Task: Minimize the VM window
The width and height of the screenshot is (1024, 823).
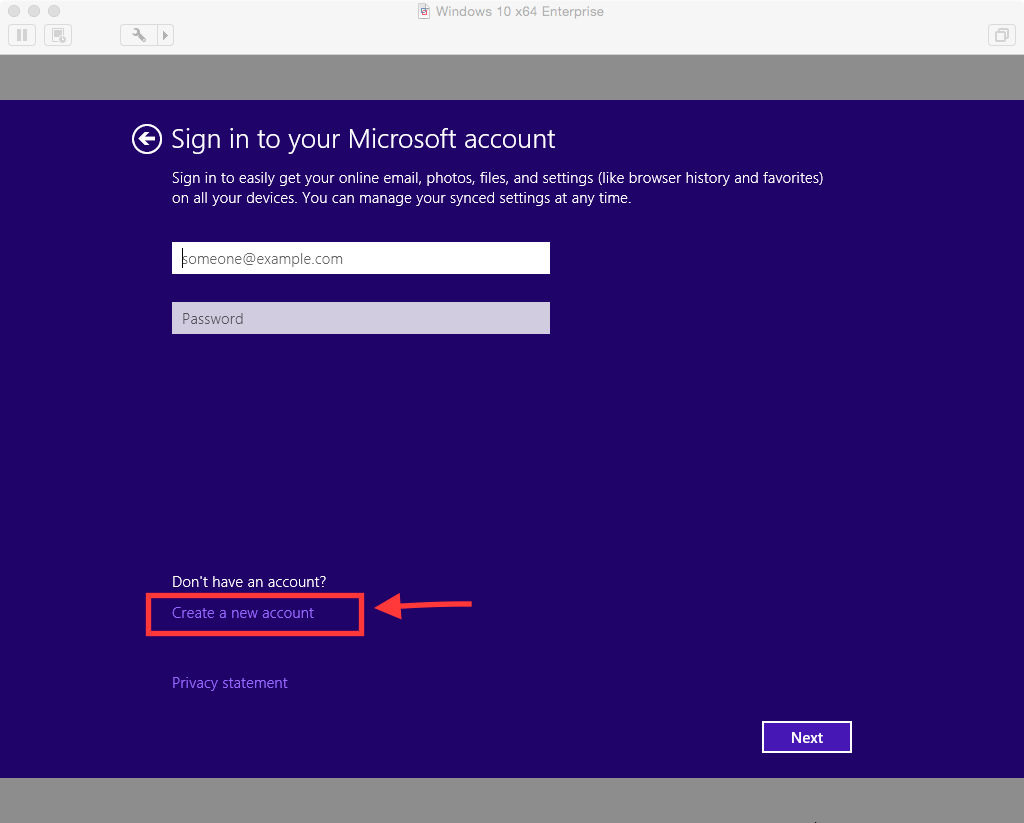Action: coord(34,11)
